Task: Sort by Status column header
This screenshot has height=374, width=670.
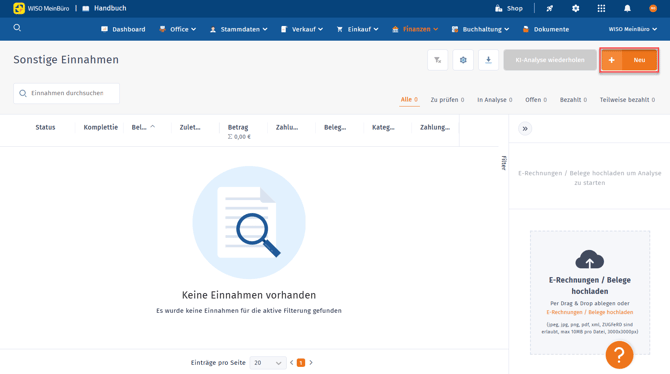Action: tap(45, 127)
